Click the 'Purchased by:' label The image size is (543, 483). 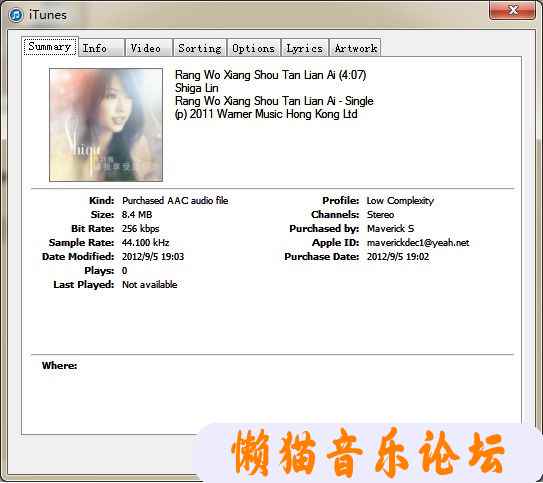[324, 229]
